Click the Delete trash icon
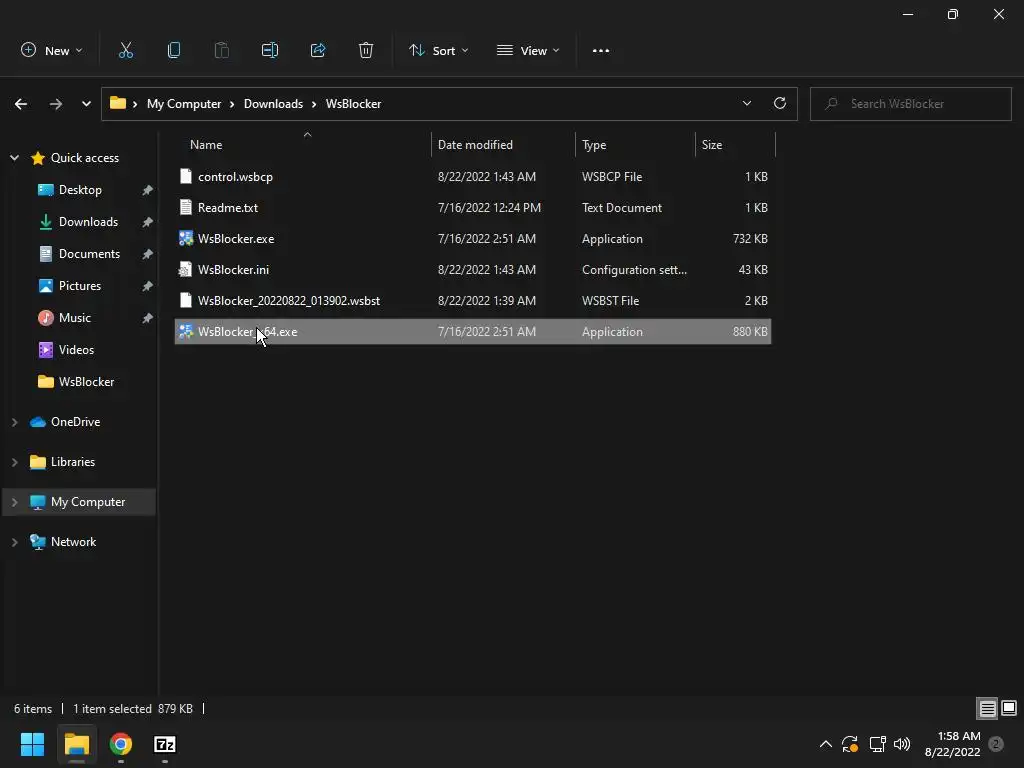This screenshot has height=768, width=1024. pyautogui.click(x=366, y=50)
